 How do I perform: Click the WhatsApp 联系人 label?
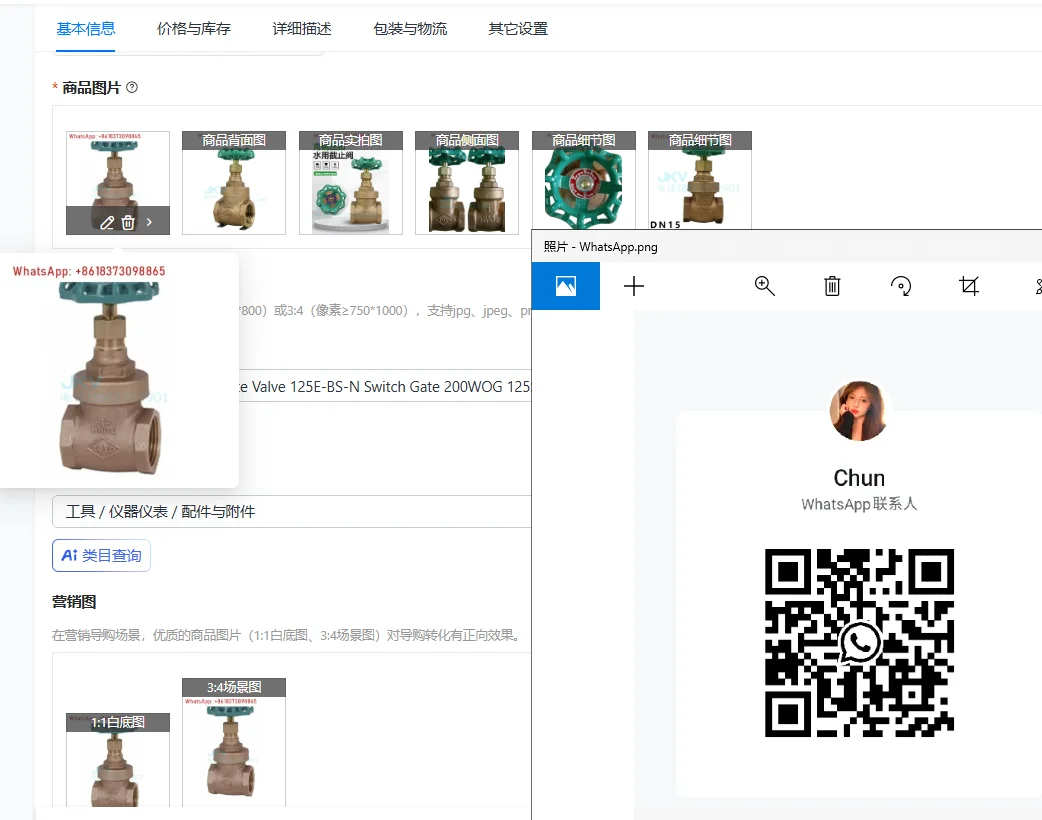859,504
